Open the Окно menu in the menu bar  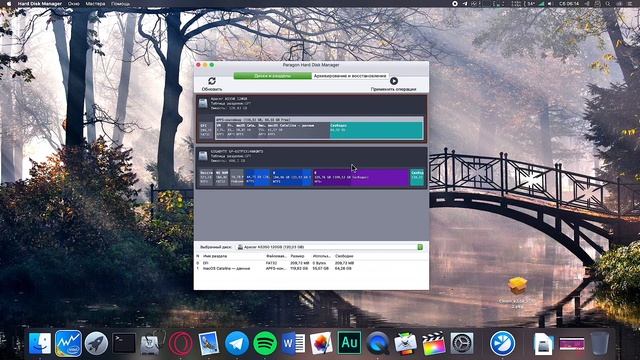click(74, 4)
